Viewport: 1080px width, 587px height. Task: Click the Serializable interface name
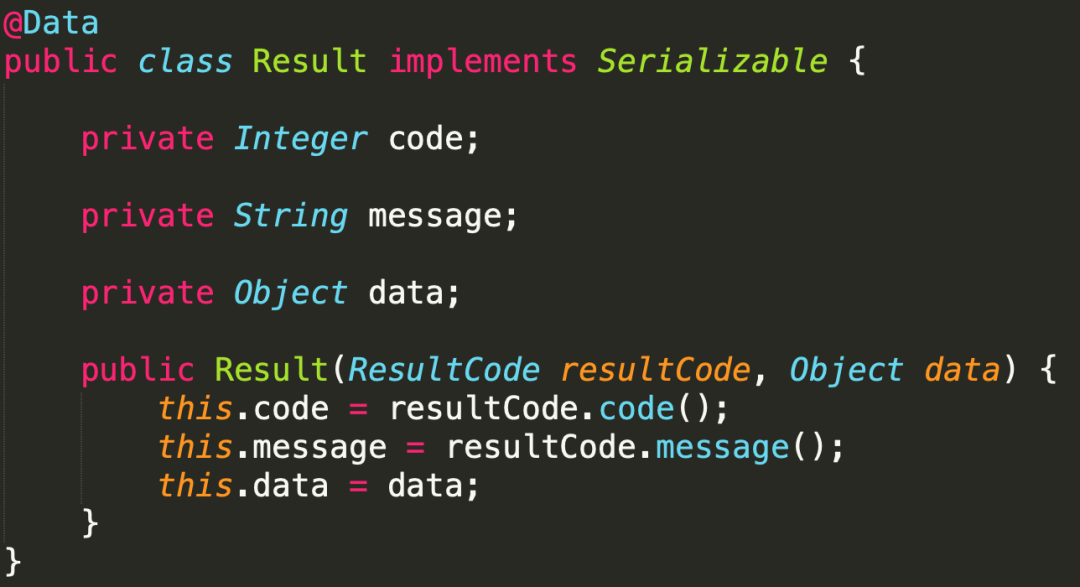point(712,61)
